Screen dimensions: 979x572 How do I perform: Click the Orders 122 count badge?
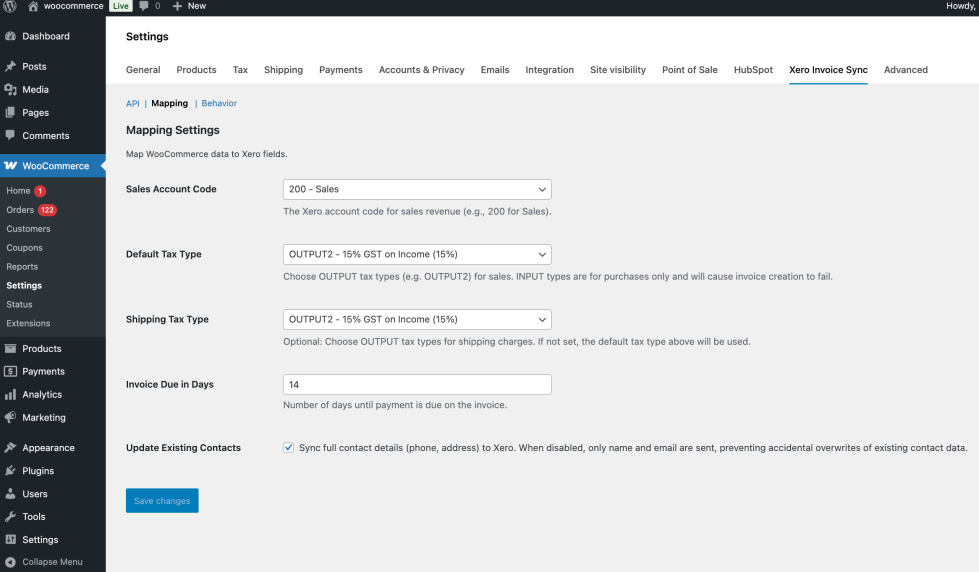[47, 210]
